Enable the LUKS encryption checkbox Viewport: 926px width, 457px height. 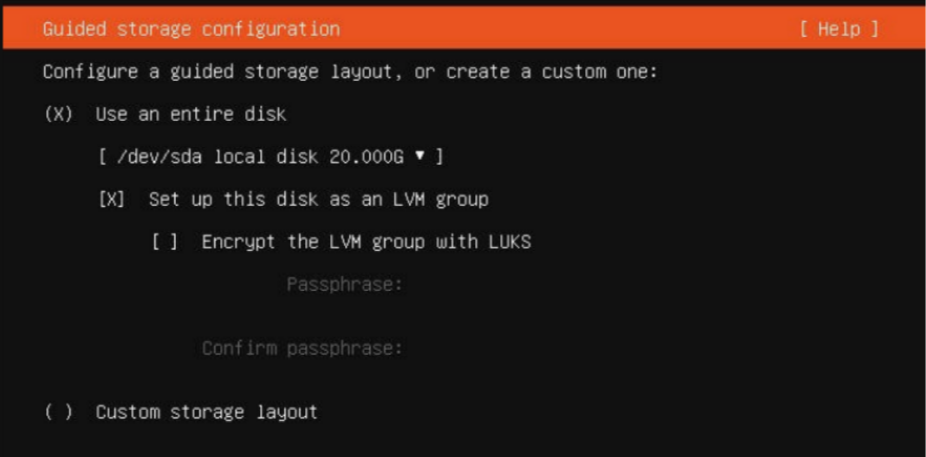point(165,242)
